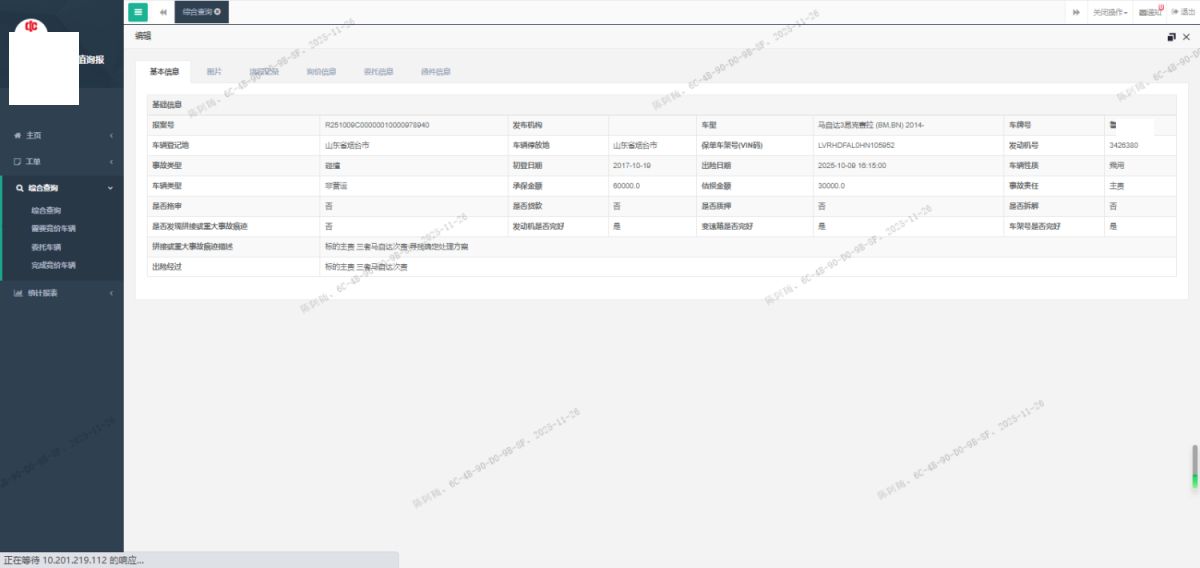Click the 退出 logout link

coord(1183,12)
